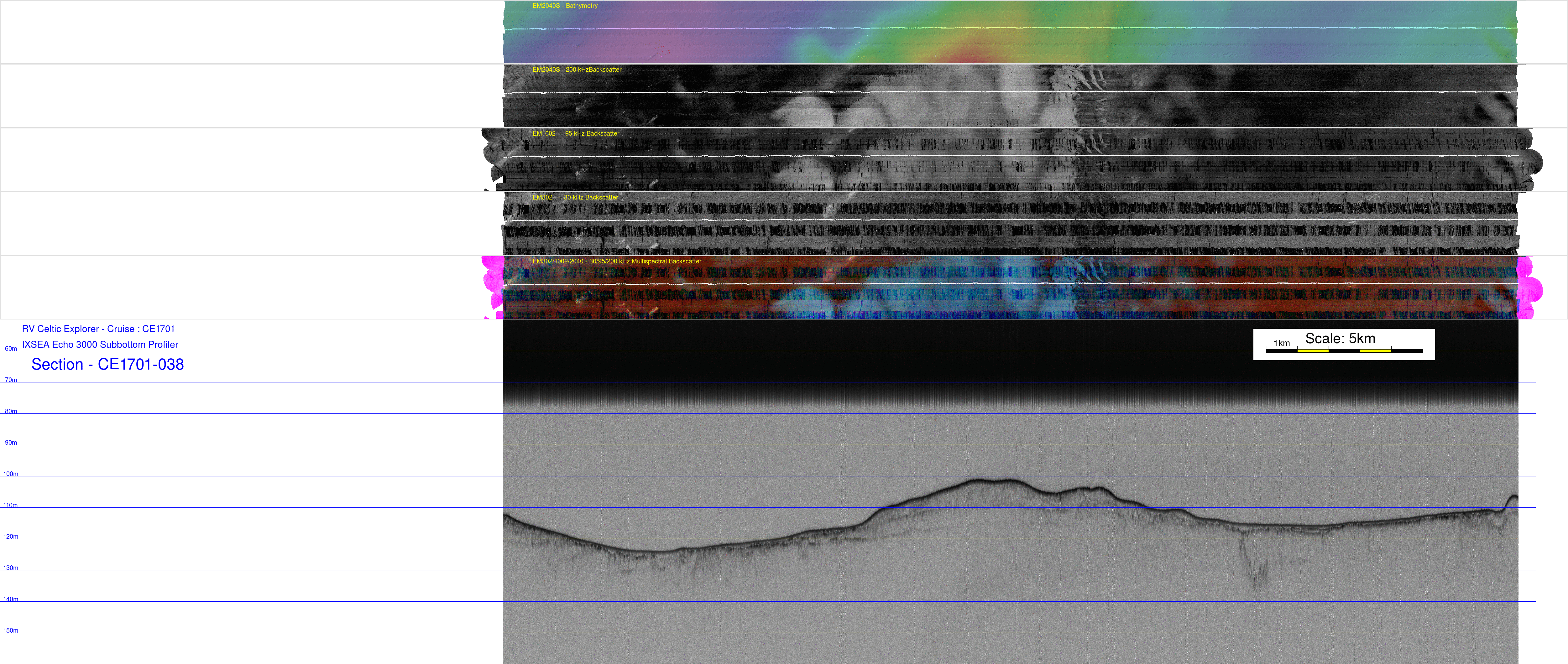Click the 110m depth axis label

(11, 505)
